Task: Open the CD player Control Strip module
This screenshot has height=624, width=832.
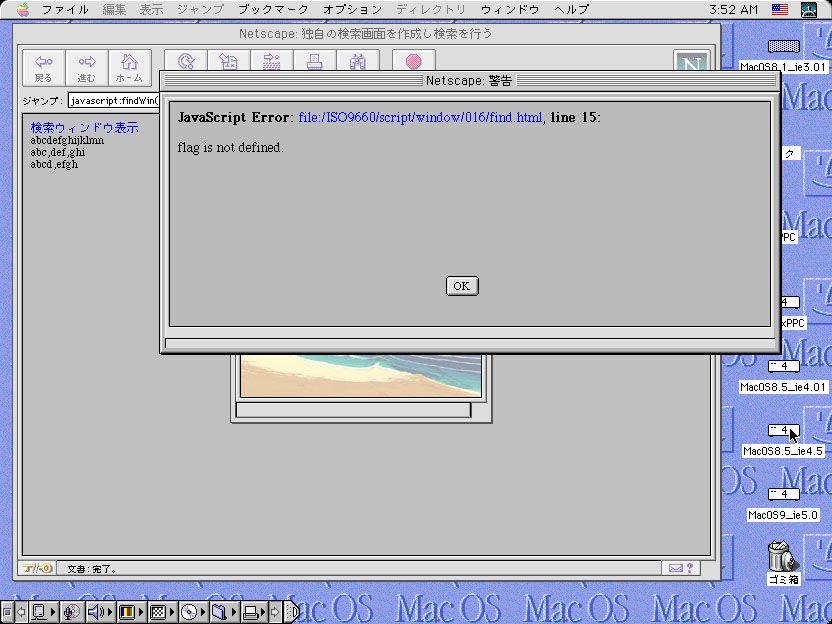Action: pyautogui.click(x=193, y=612)
